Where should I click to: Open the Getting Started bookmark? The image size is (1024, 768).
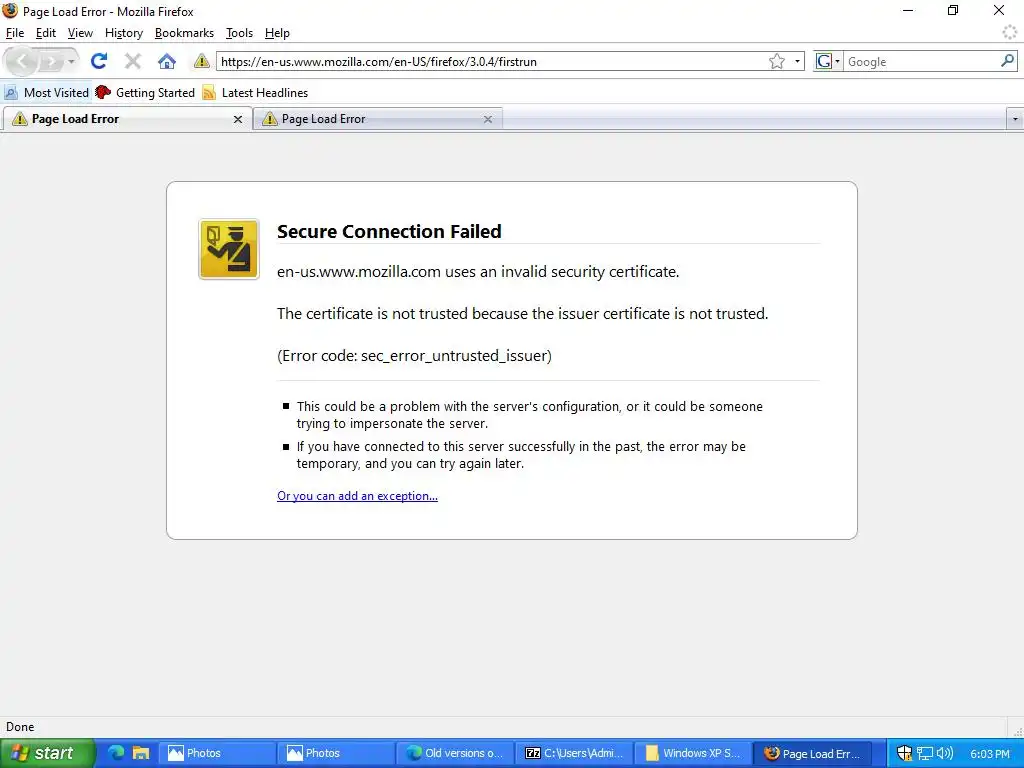[145, 93]
